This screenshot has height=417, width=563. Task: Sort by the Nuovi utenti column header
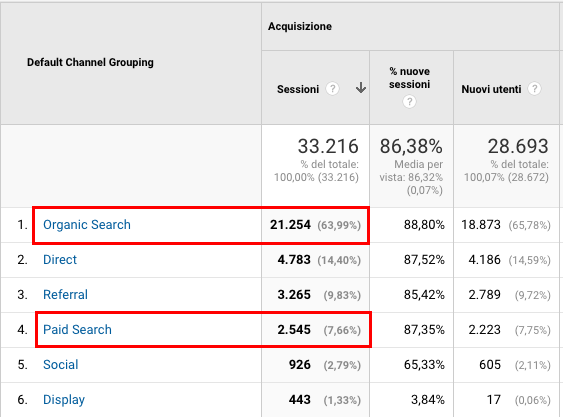tap(491, 89)
